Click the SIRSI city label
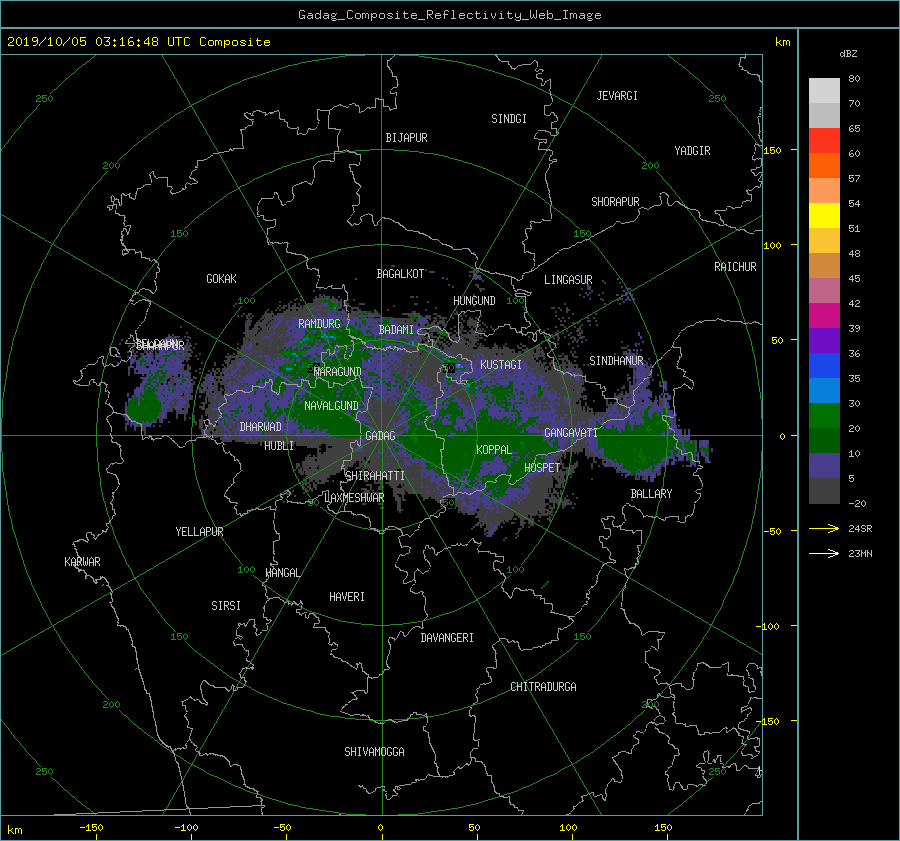This screenshot has width=900, height=841. 226,606
